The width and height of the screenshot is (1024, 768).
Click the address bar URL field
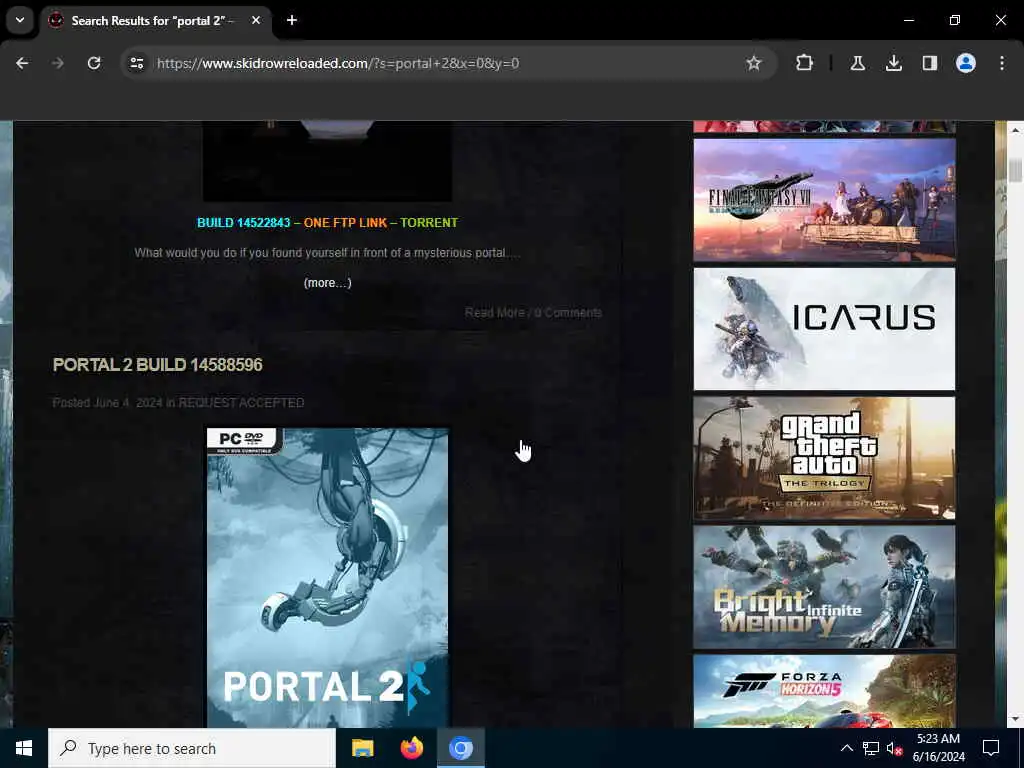pos(447,63)
